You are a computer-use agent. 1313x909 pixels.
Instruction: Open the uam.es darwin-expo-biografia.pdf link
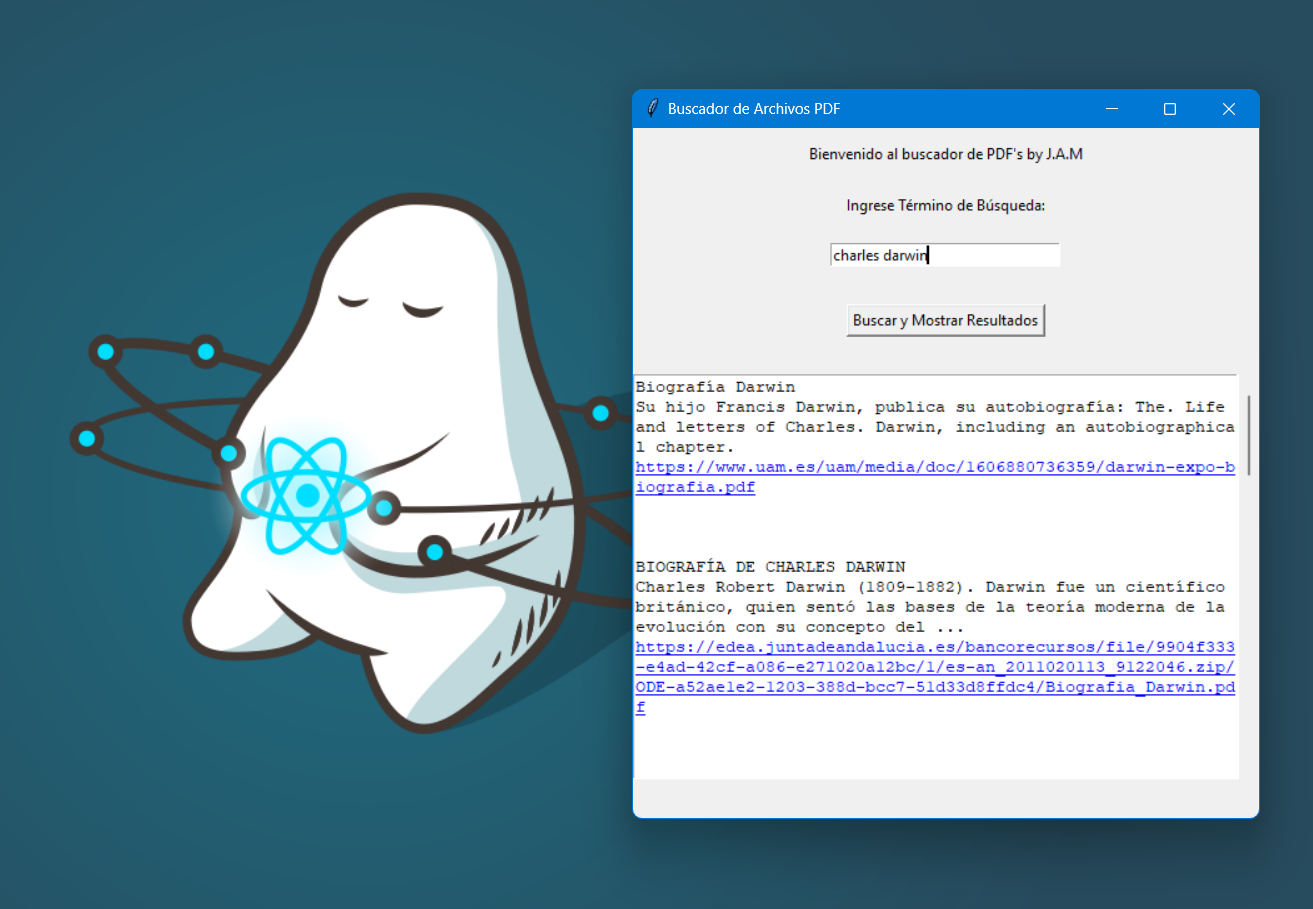(935, 478)
